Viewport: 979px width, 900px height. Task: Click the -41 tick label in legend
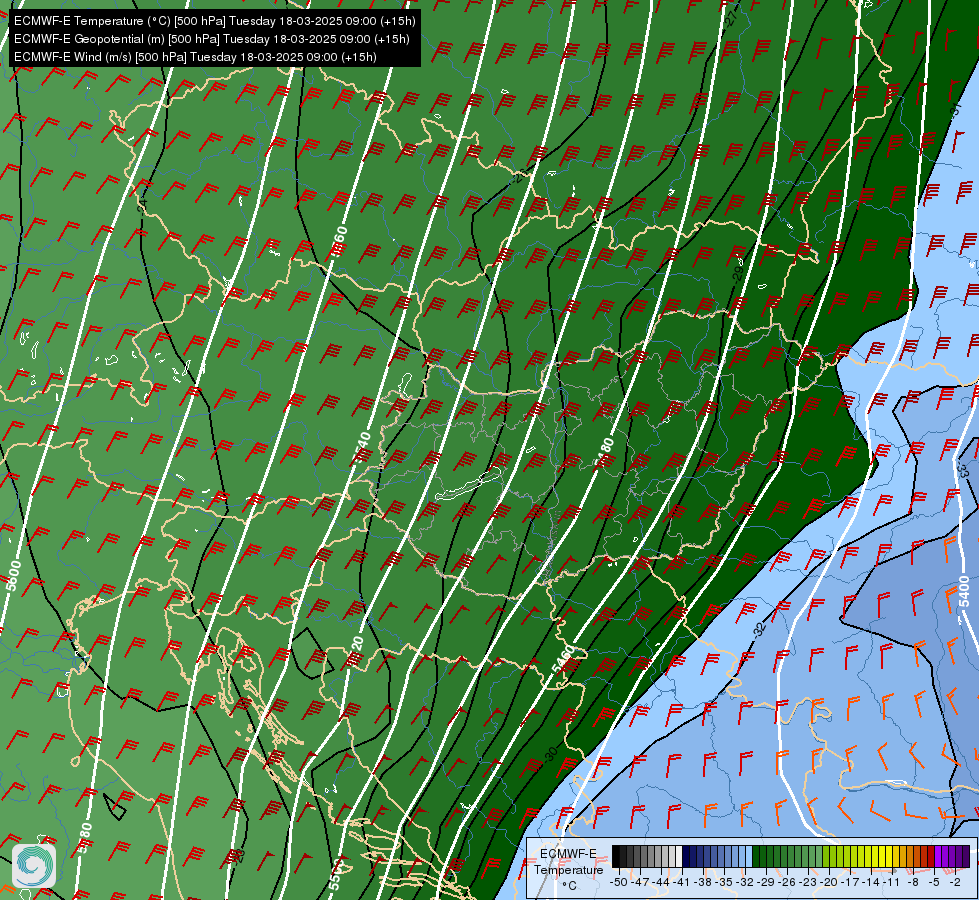click(681, 882)
